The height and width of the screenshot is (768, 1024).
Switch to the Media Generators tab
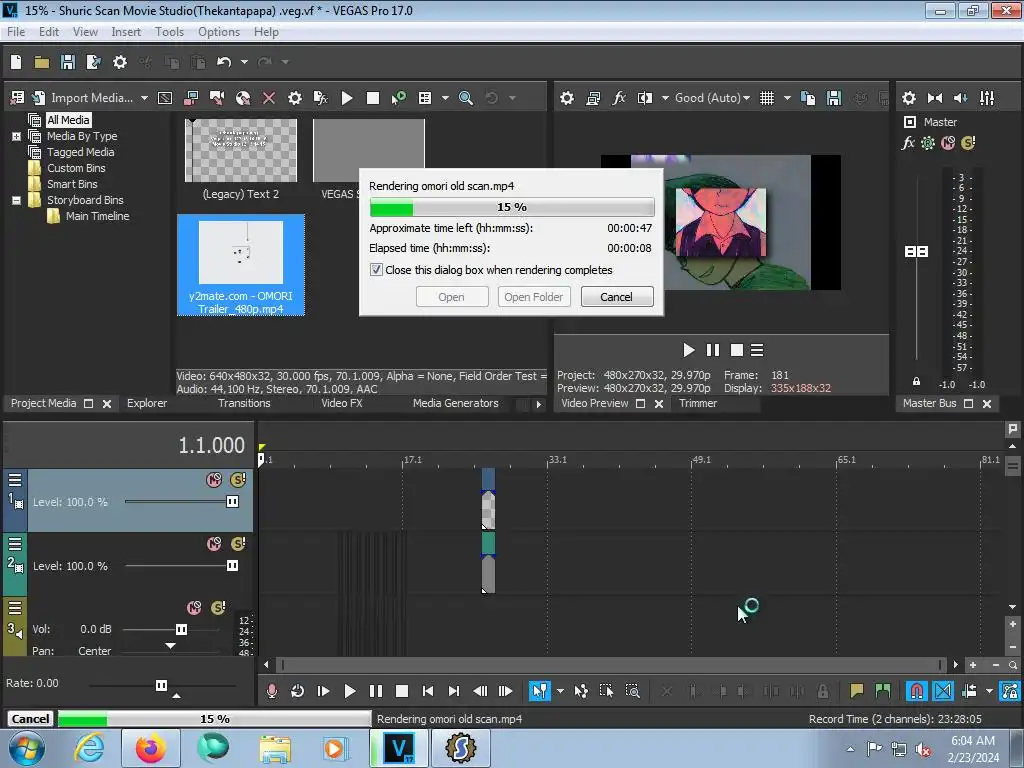click(x=455, y=403)
